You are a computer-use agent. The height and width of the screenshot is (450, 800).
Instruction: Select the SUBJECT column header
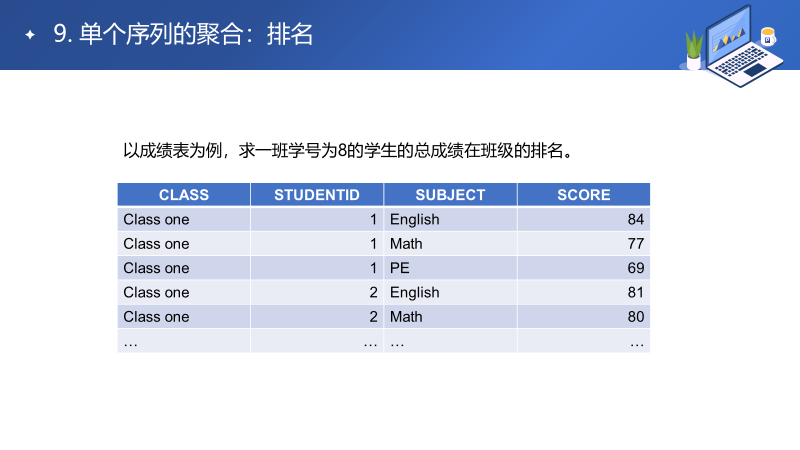click(x=451, y=194)
